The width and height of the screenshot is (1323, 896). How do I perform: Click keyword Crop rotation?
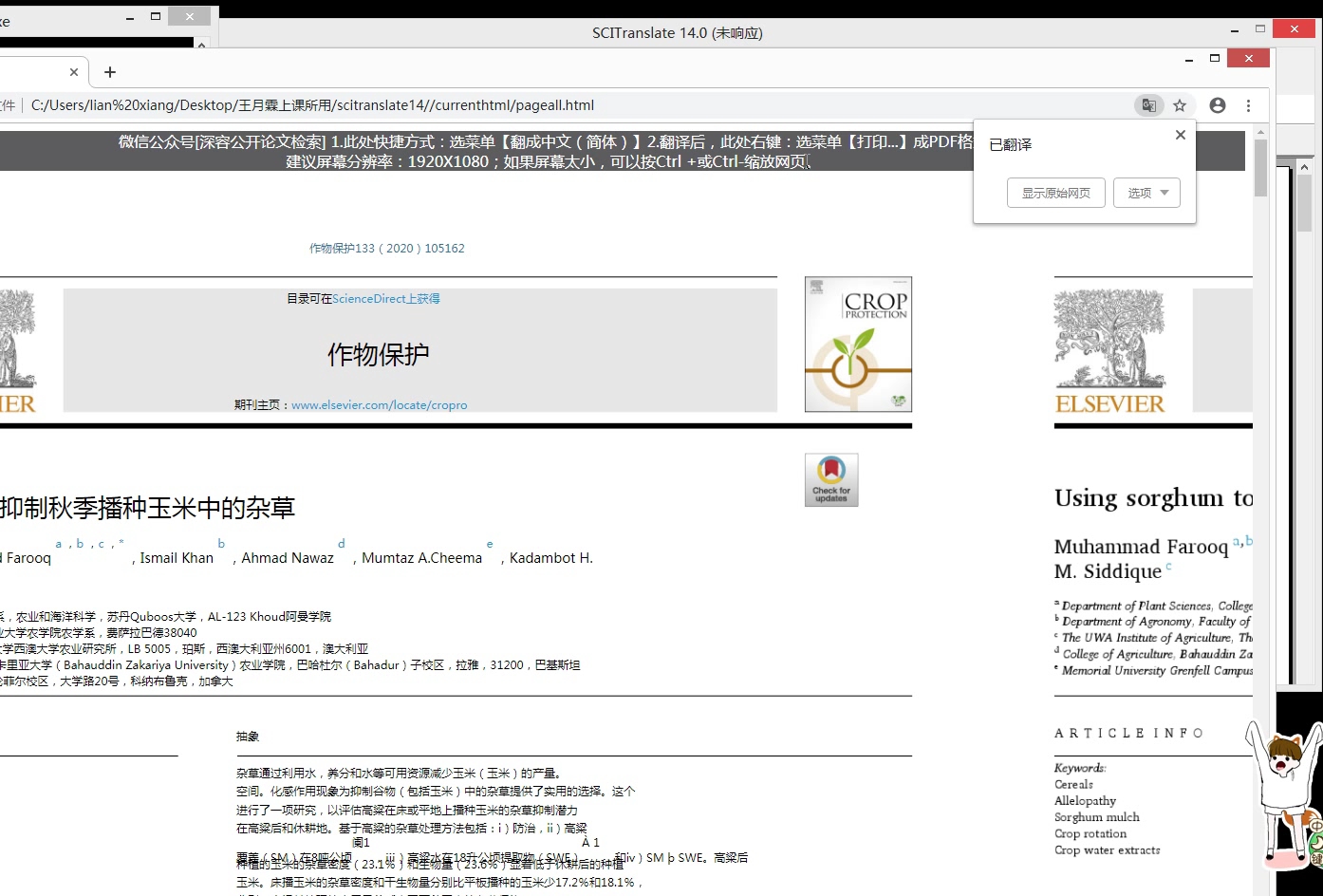[x=1090, y=834]
